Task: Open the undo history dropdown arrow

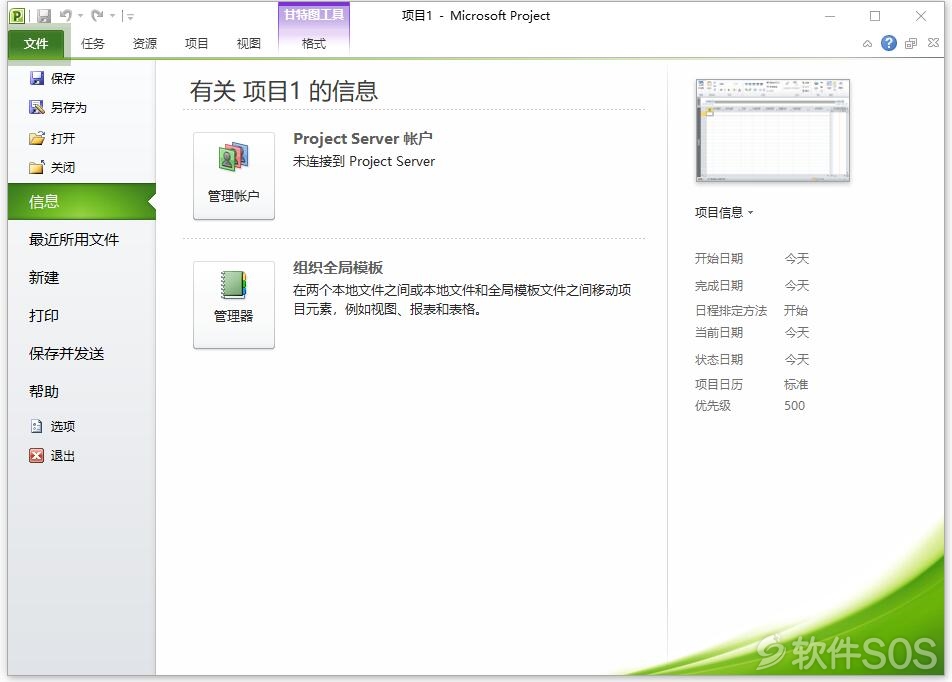Action: tap(80, 16)
